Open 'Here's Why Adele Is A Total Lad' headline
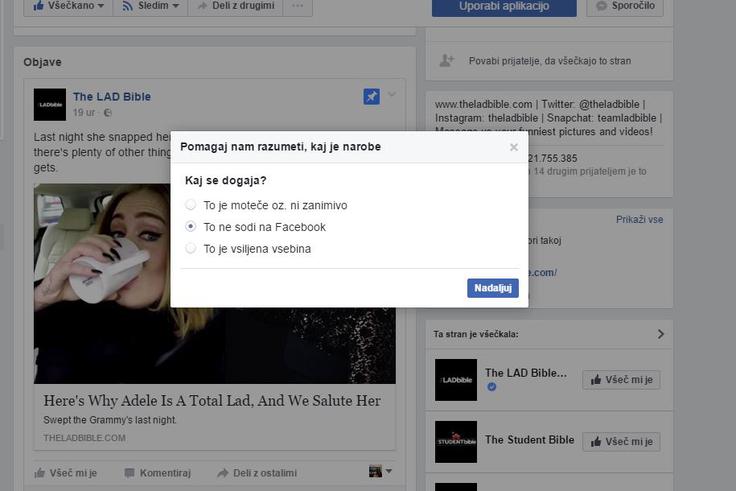 tap(212, 400)
